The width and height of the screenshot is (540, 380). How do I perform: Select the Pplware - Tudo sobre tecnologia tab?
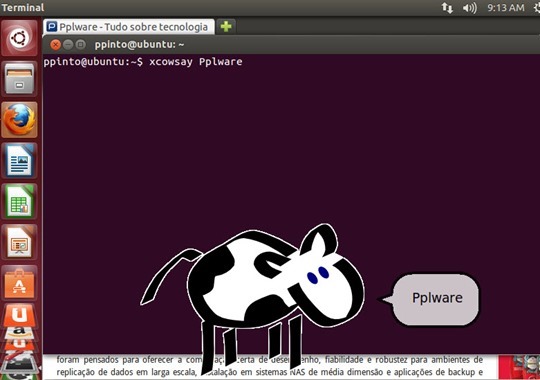tap(129, 27)
